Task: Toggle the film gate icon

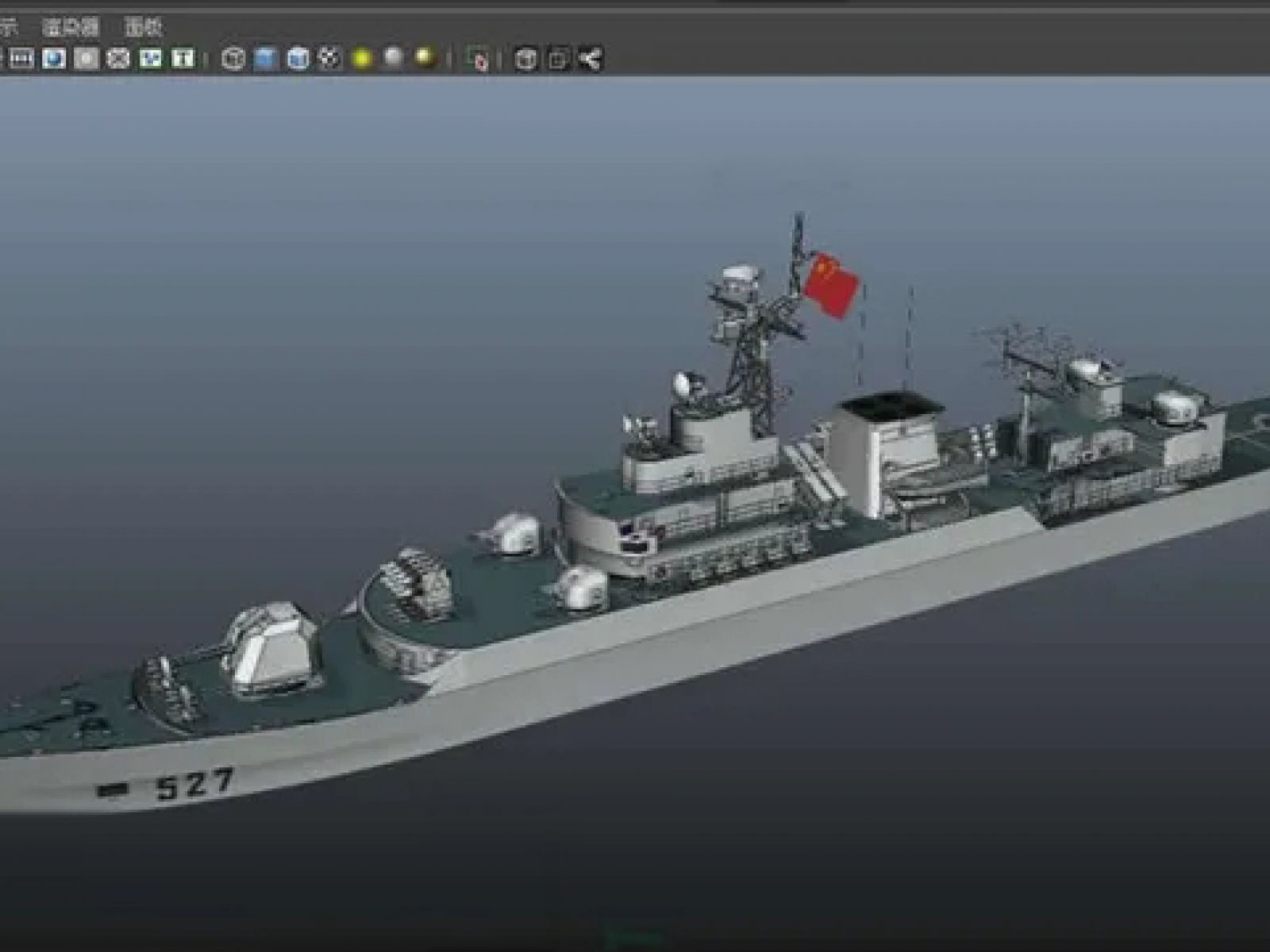Action: point(21,58)
